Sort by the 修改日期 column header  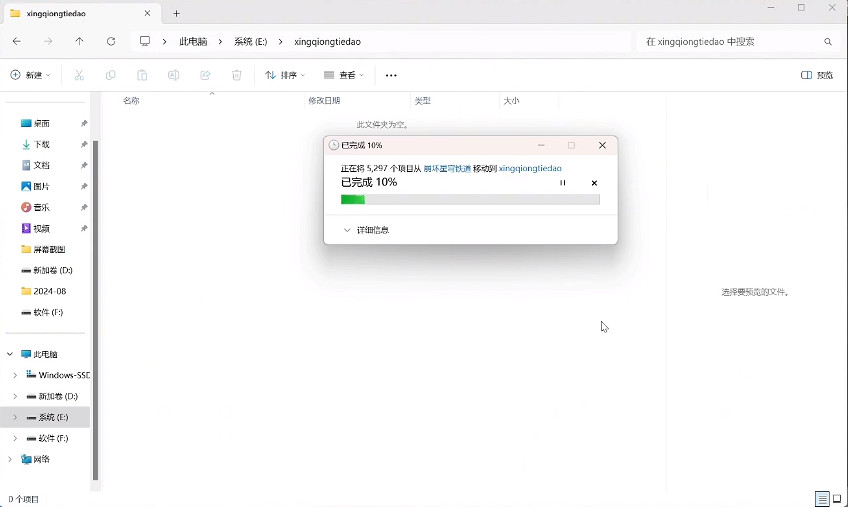click(324, 101)
